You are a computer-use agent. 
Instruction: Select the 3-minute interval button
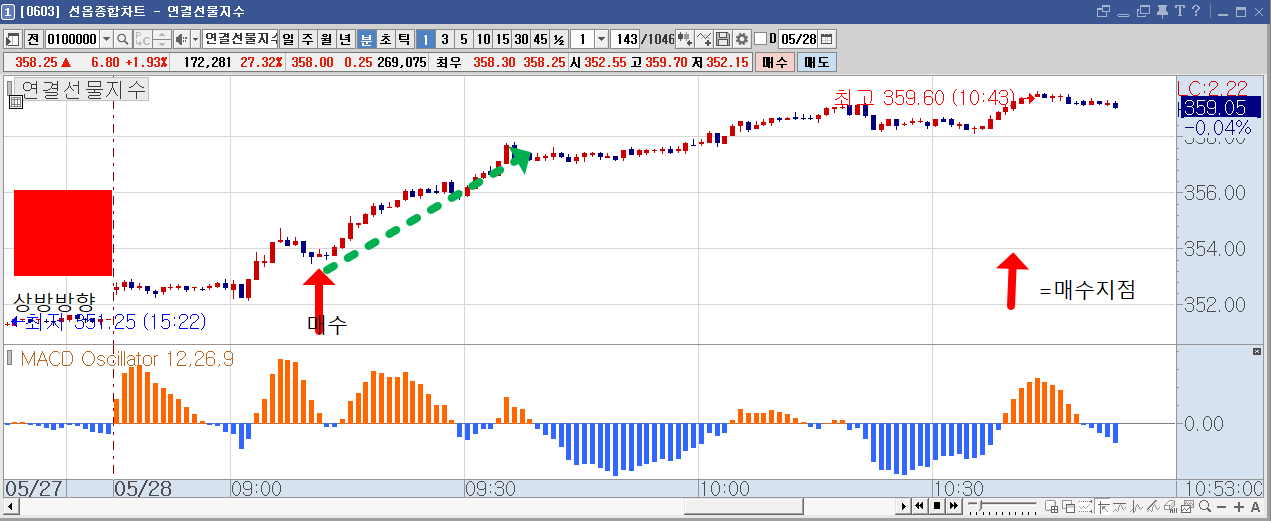[x=444, y=39]
